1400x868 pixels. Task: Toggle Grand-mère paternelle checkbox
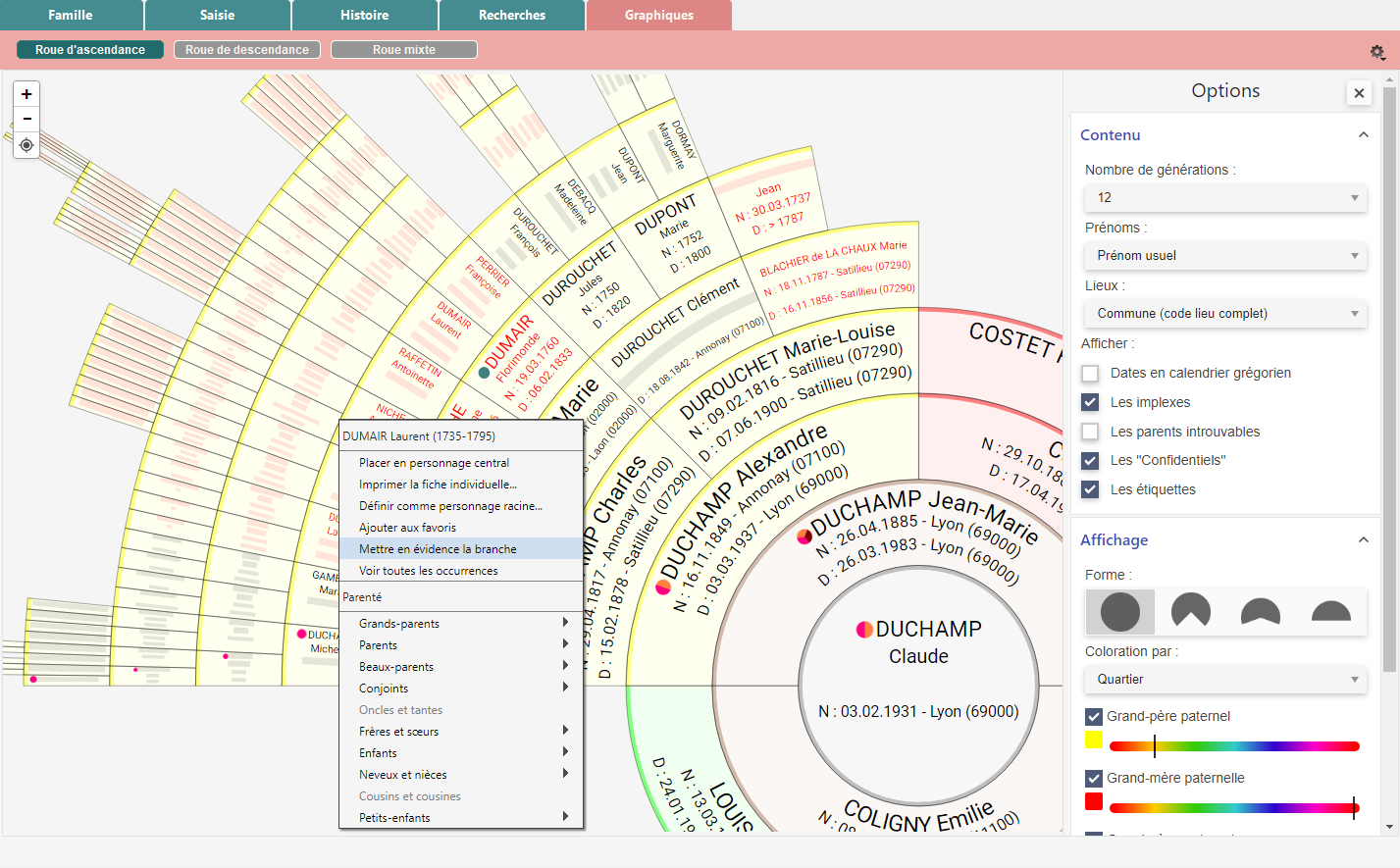(x=1094, y=779)
